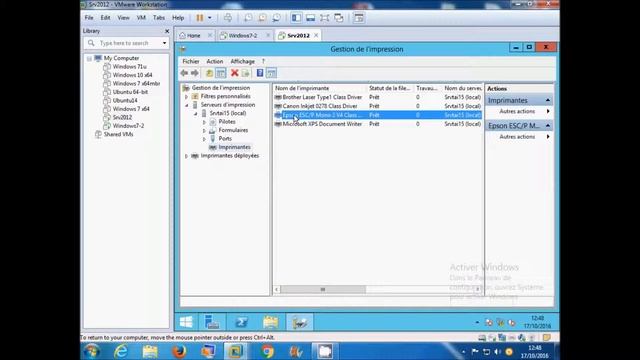Collapse the Imprimantes section in the Actions pane
640x360 pixels.
pyautogui.click(x=548, y=100)
